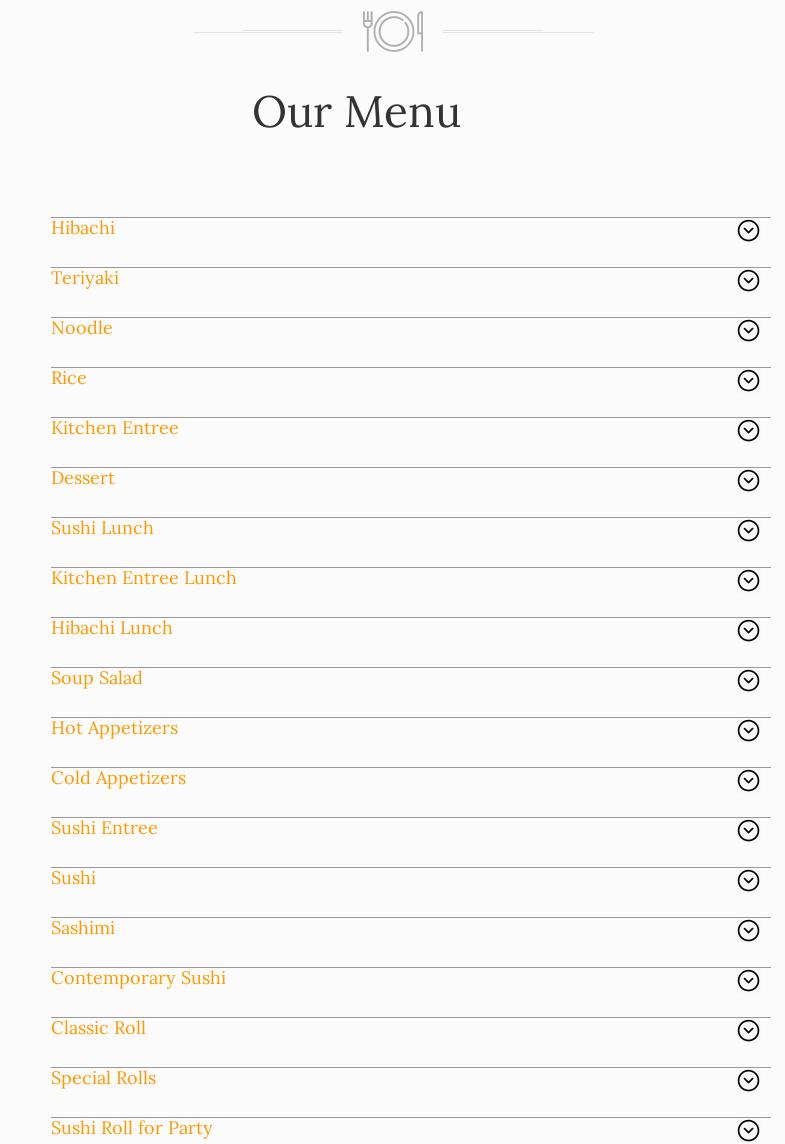This screenshot has width=785, height=1144.
Task: Click the circled arrow next to Teriyaki
Action: click(748, 281)
